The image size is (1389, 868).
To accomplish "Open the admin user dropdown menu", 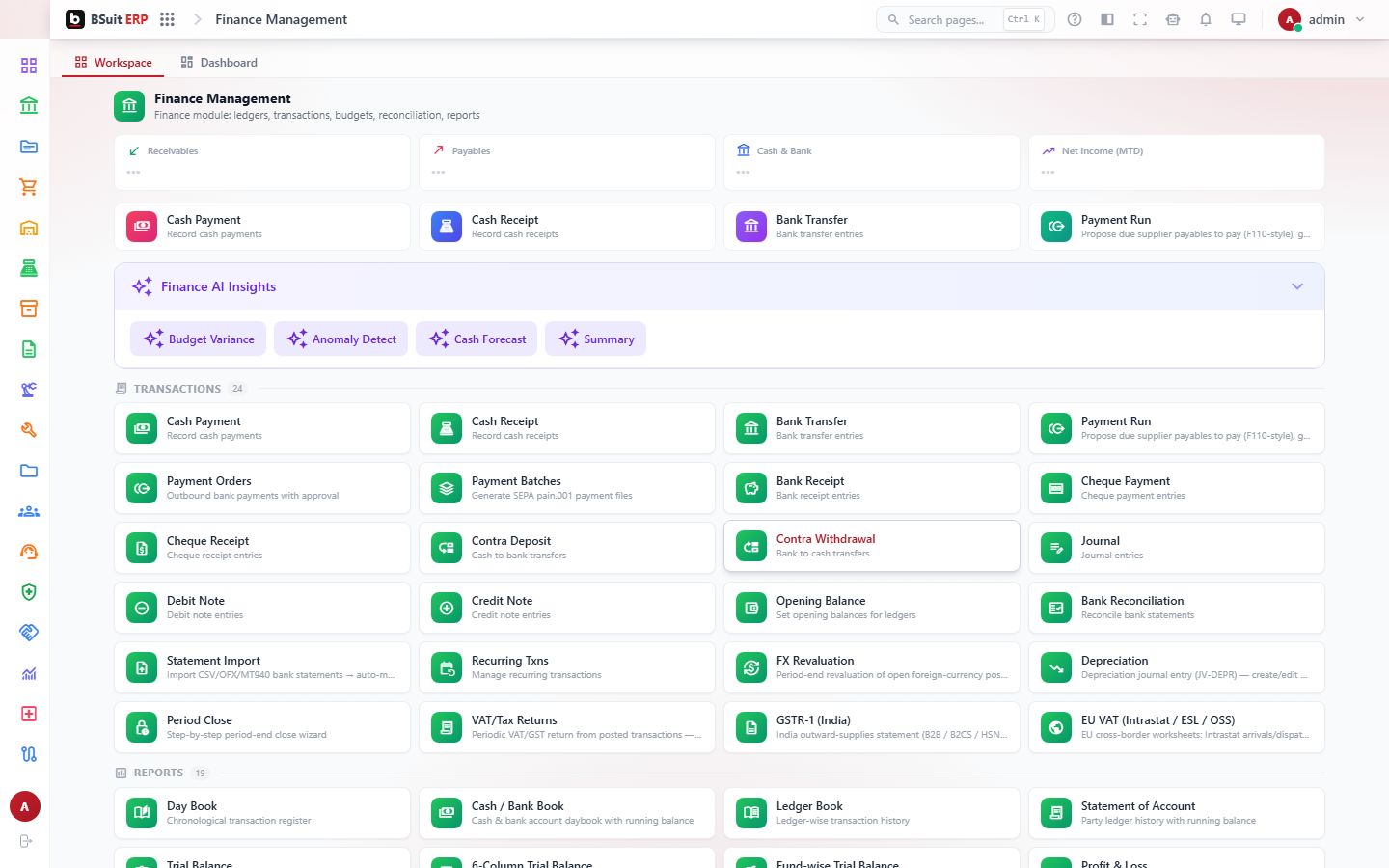I will point(1321,19).
